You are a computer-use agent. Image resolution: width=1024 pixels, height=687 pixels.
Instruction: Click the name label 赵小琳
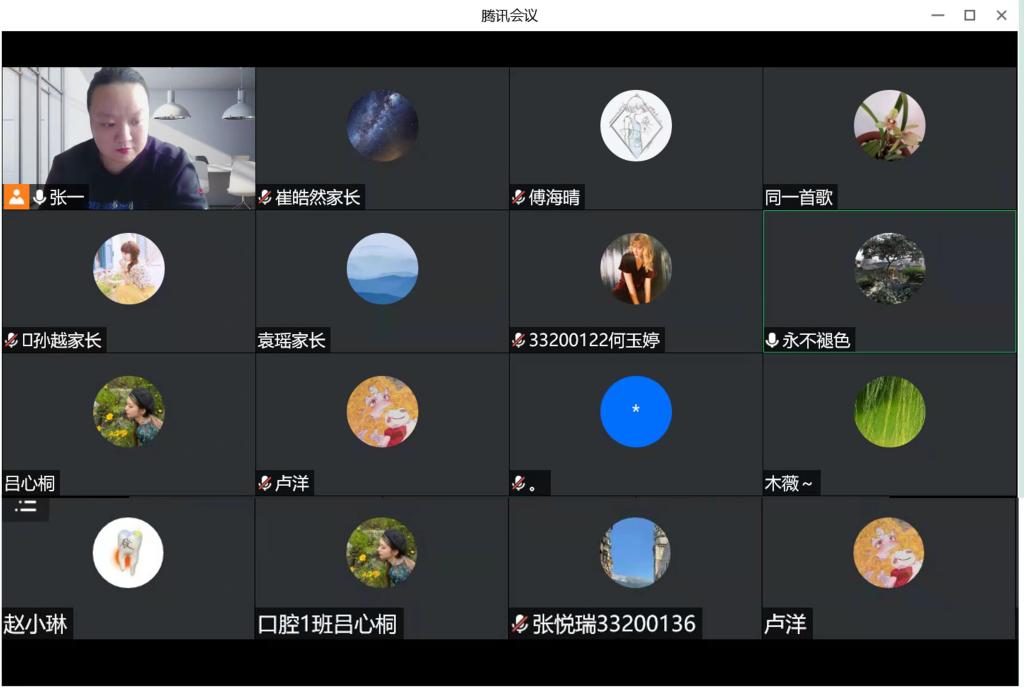(35, 624)
